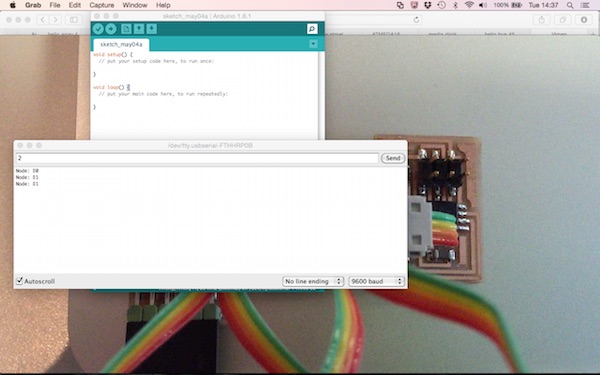Open the Window menu
Screen dimensions: 600x375
click(x=135, y=5)
